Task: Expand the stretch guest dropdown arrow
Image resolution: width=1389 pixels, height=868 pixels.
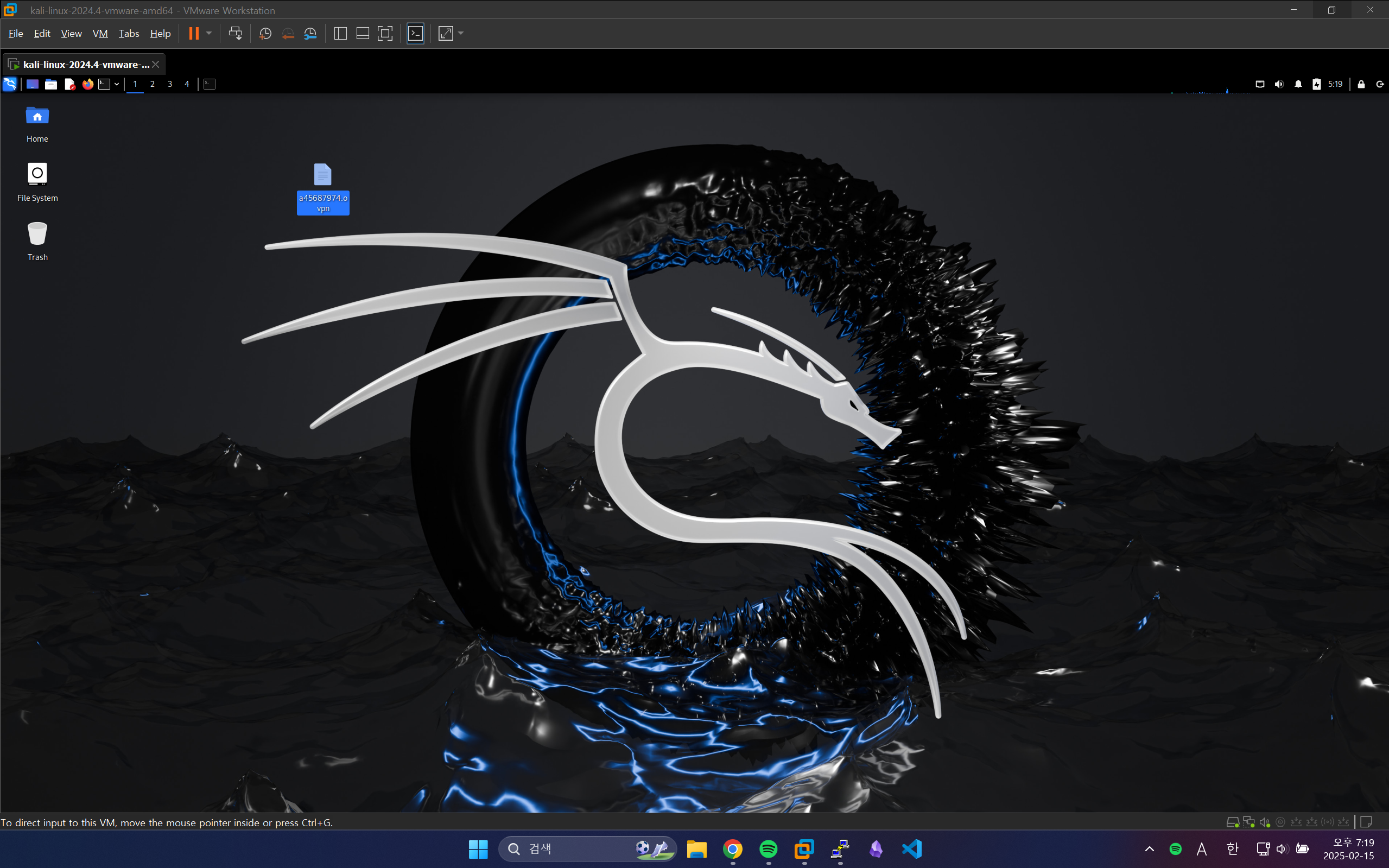Action: pyautogui.click(x=461, y=33)
